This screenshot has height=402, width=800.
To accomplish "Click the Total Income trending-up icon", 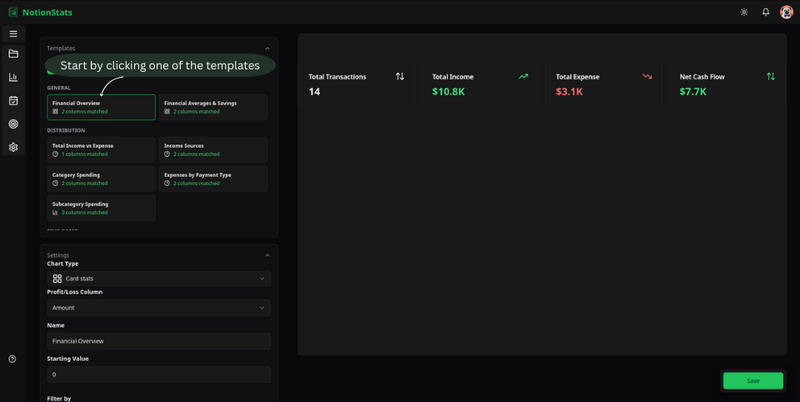I will tap(523, 77).
